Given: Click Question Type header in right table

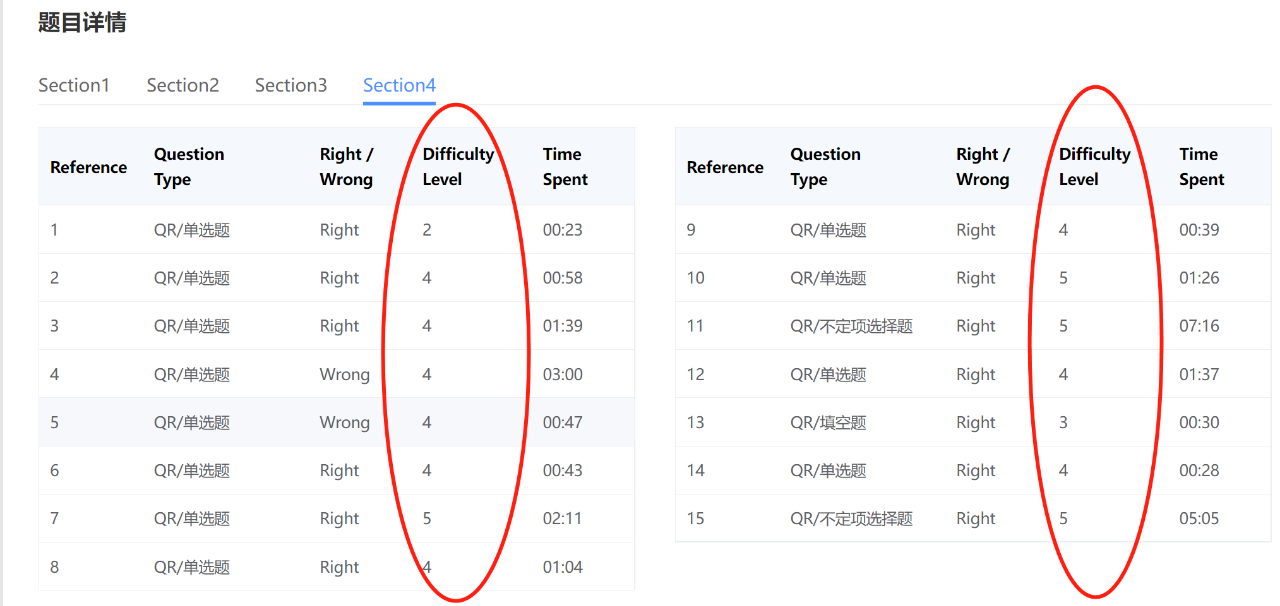Looking at the screenshot, I should pos(825,167).
